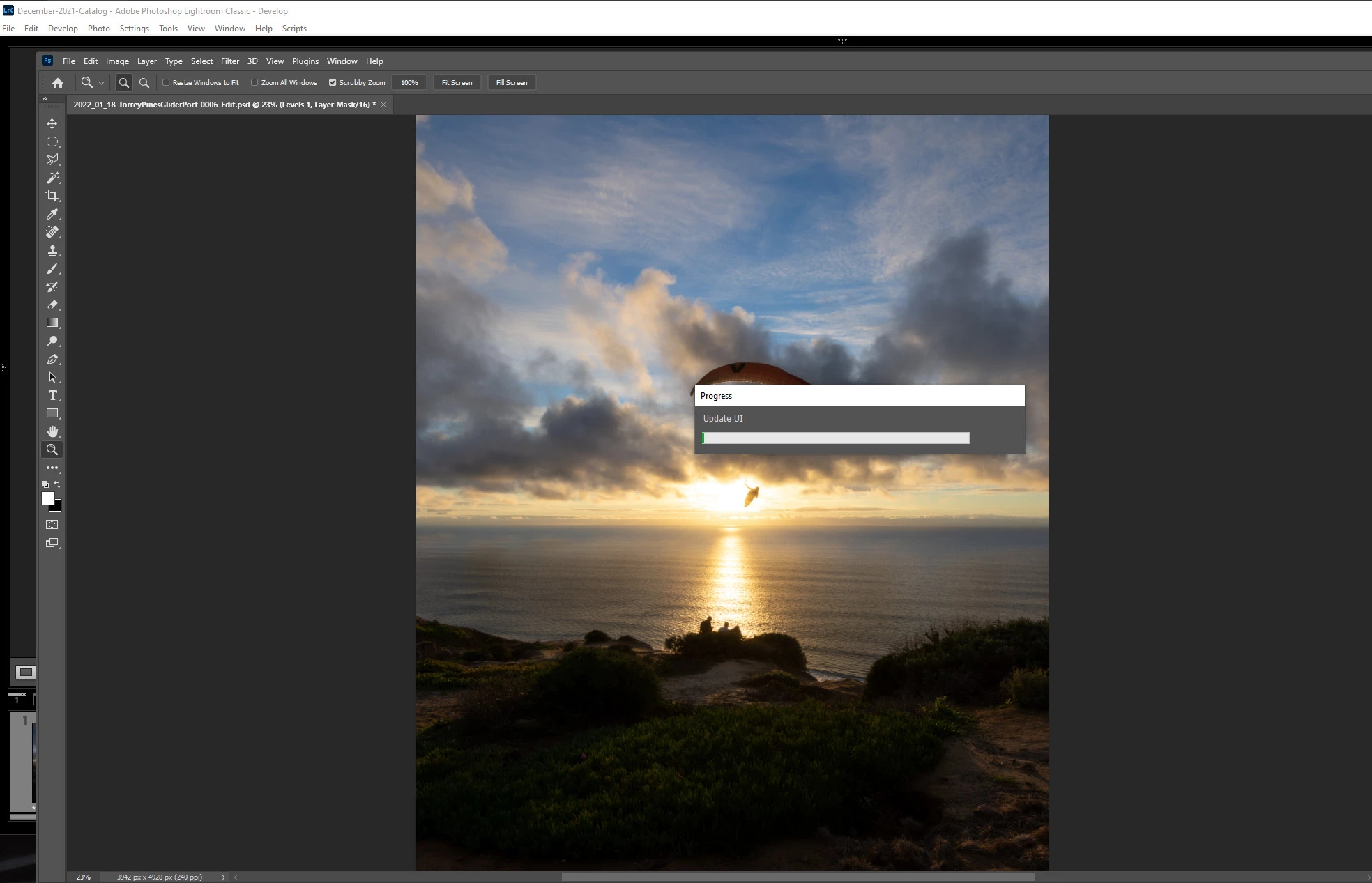Image resolution: width=1372 pixels, height=883 pixels.
Task: Open the Photoshop Filter menu
Action: point(229,61)
